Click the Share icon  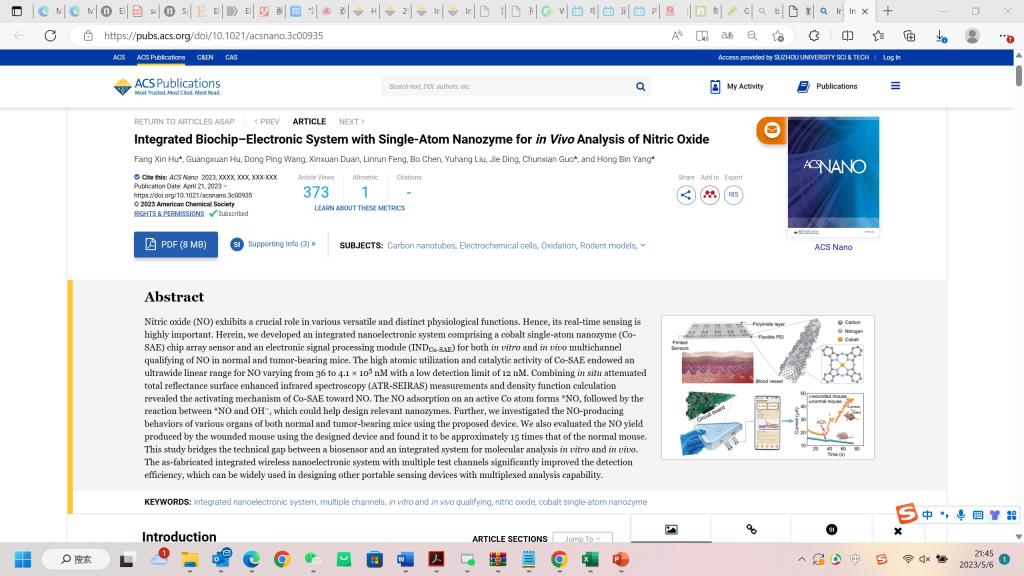click(x=686, y=195)
